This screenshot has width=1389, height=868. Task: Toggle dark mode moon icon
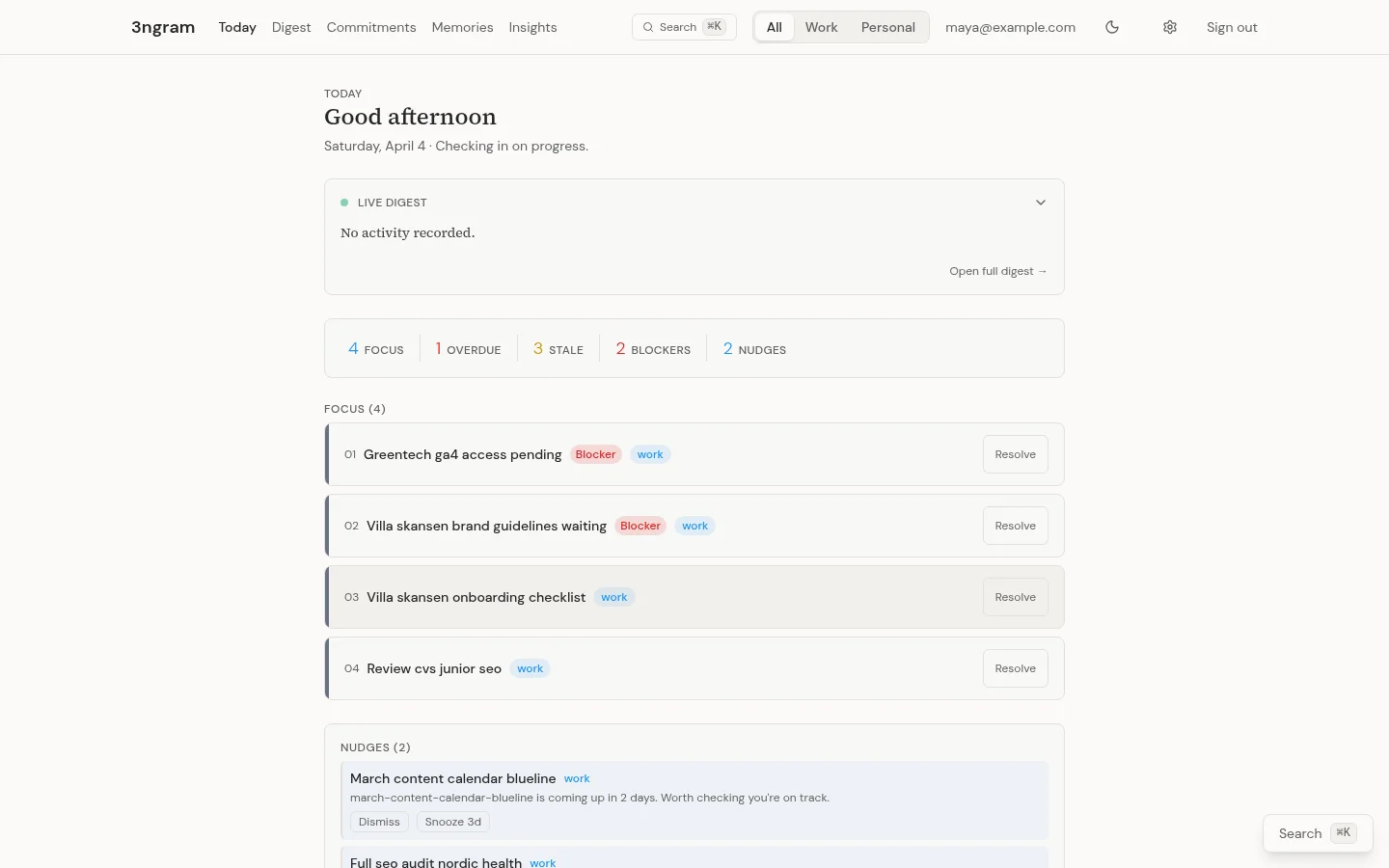(1112, 27)
